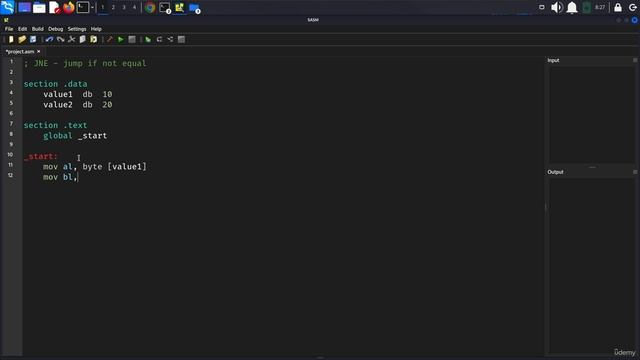
Task: Place cursor at end of 'mov bl,' line
Action: coord(78,177)
